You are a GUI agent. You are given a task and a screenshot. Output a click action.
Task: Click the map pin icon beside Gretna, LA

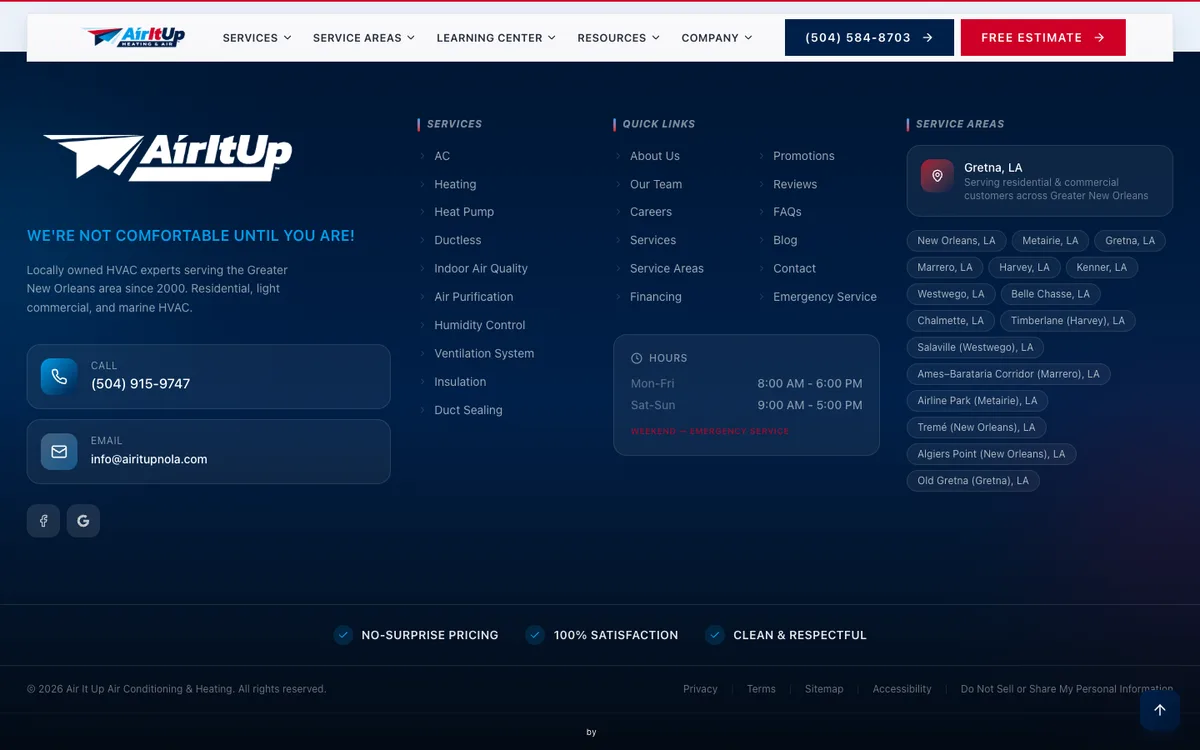[937, 176]
